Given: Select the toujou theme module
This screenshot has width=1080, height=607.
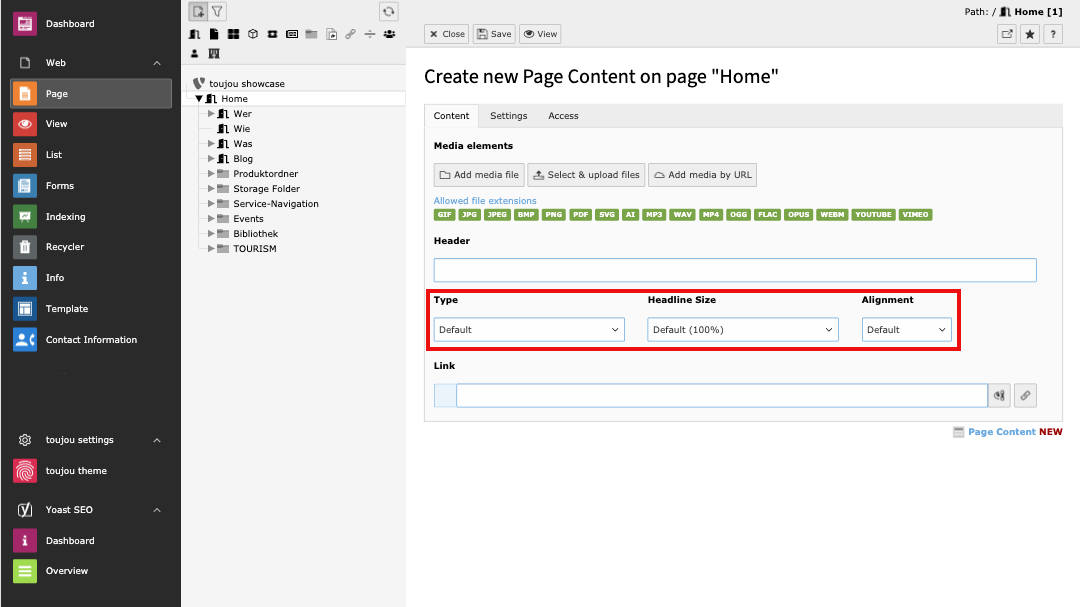Looking at the screenshot, I should pos(76,471).
